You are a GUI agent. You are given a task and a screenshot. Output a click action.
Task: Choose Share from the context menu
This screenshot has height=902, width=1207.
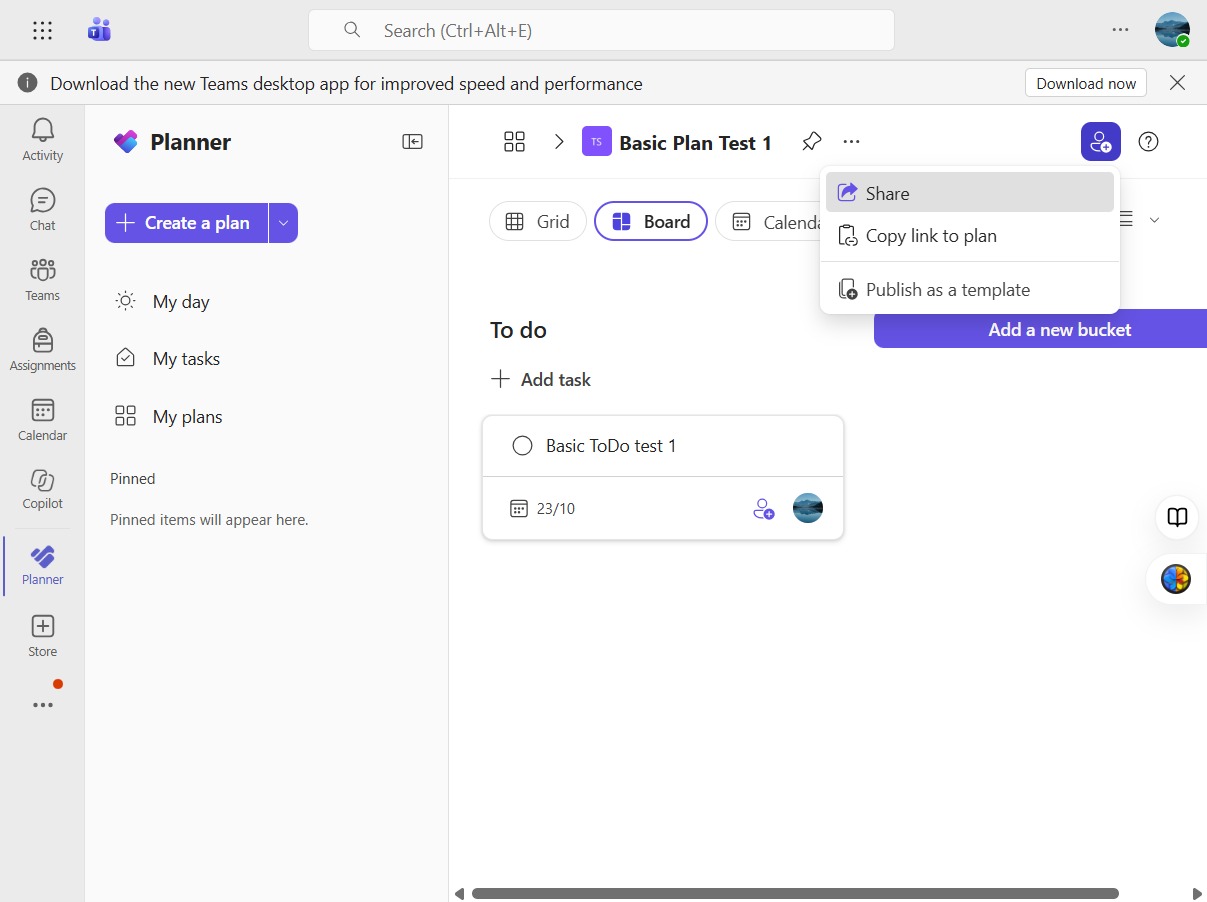(x=970, y=193)
